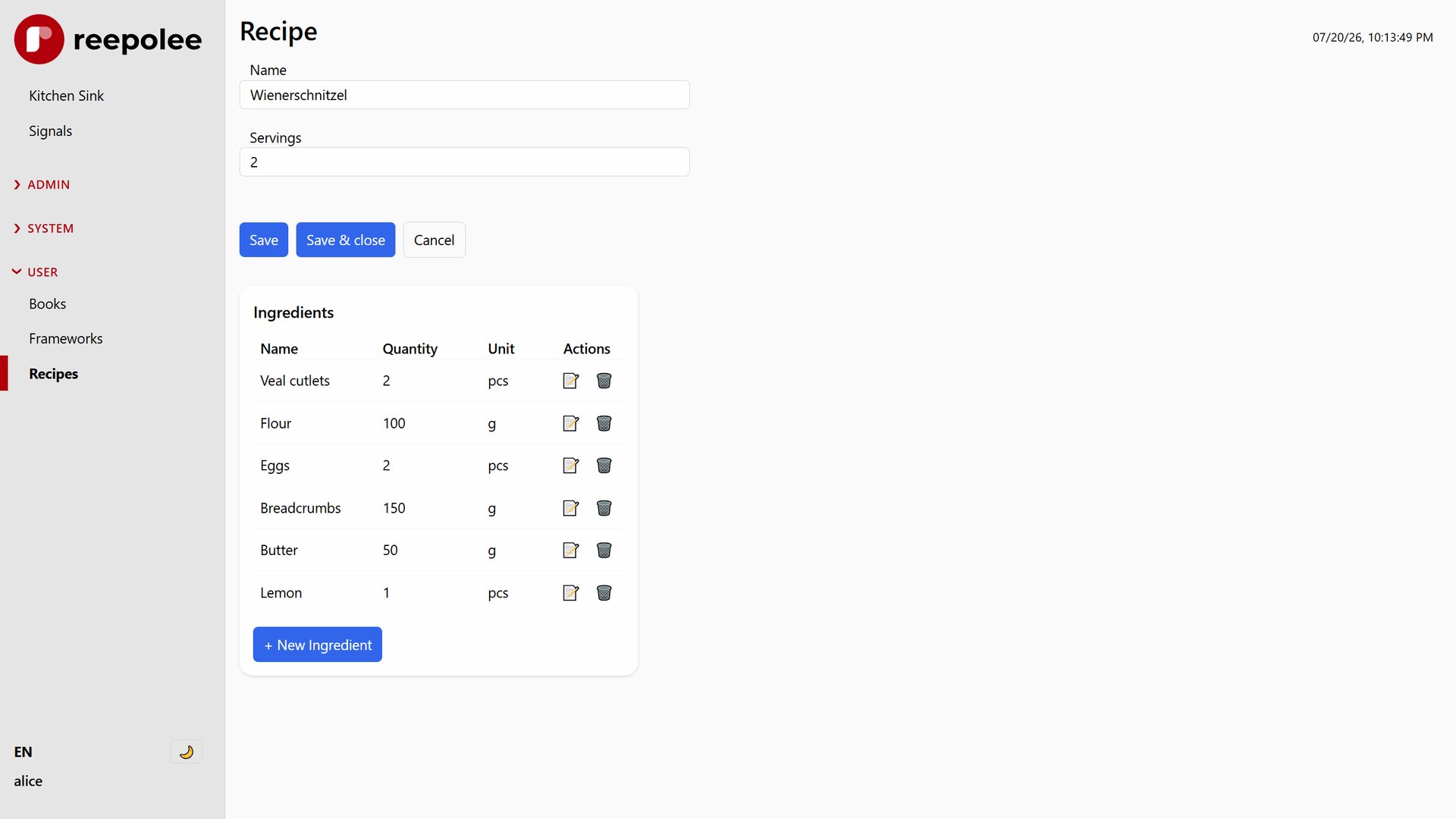Image resolution: width=1456 pixels, height=819 pixels.
Task: Click the Recipe page title
Action: pyautogui.click(x=278, y=32)
